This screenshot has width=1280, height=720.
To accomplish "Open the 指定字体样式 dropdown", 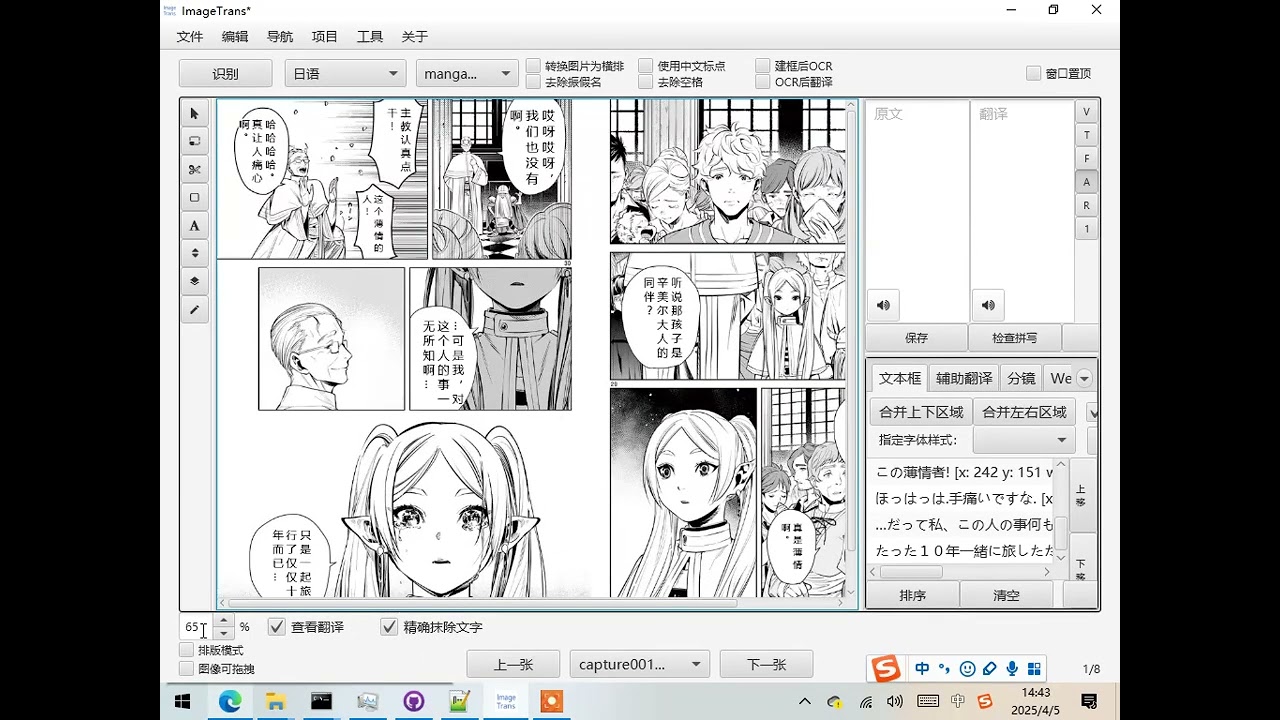I will (1024, 440).
